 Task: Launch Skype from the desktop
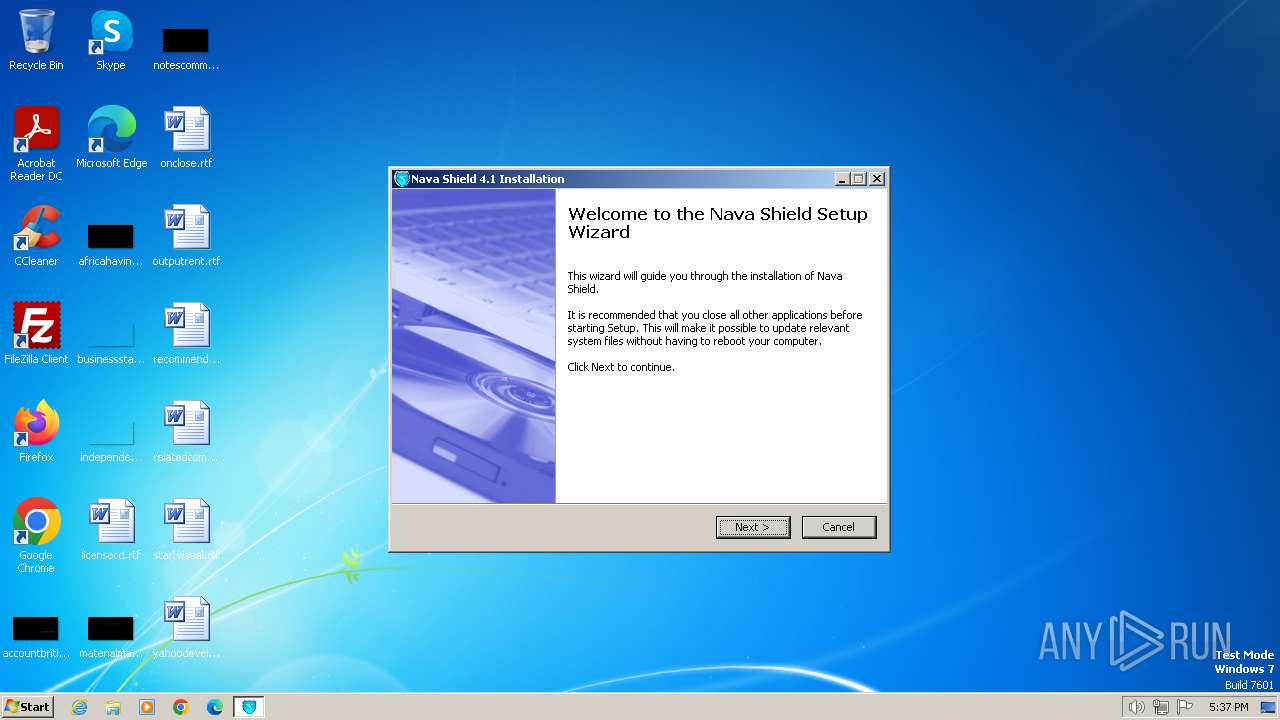coord(110,40)
